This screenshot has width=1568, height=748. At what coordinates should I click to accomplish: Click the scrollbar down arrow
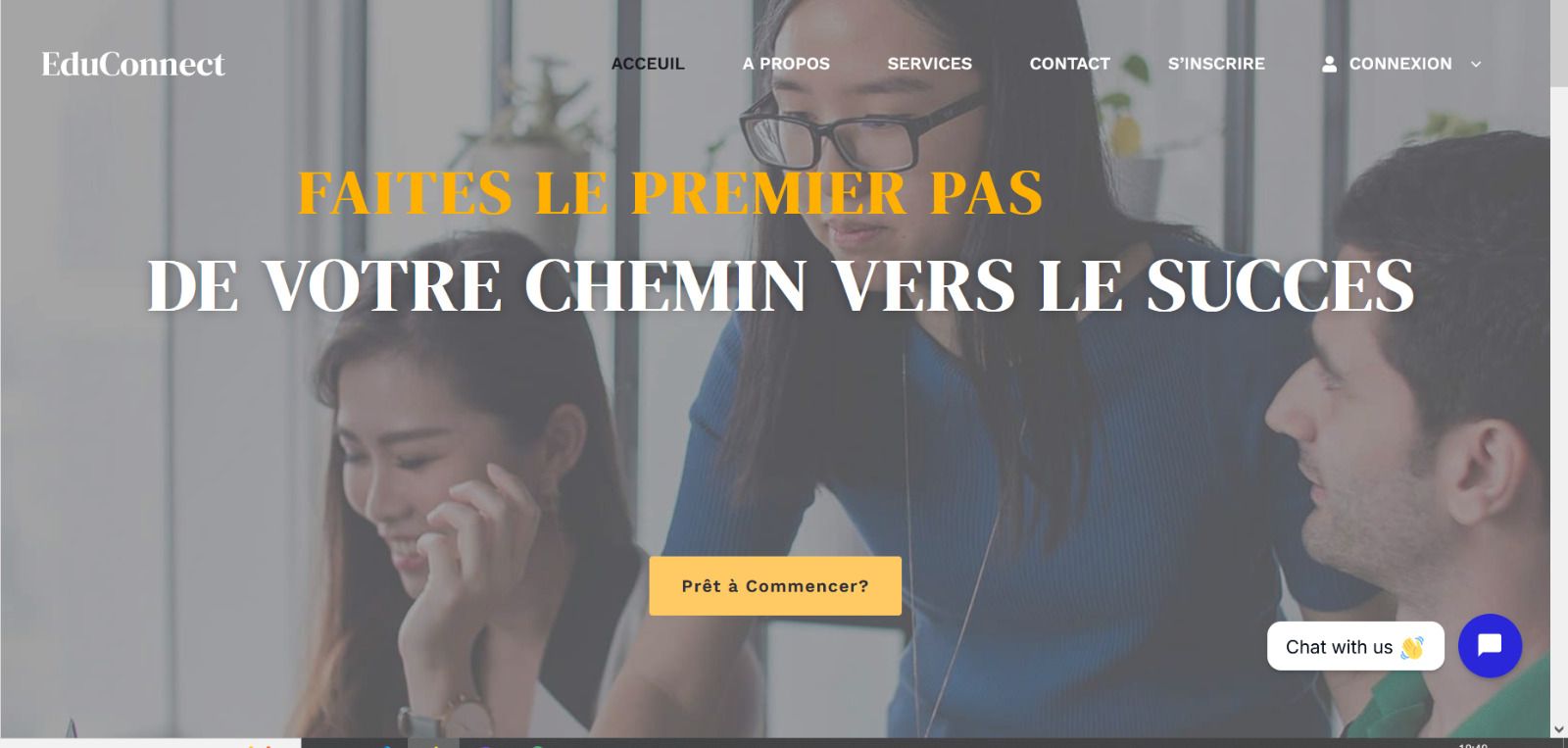click(1559, 729)
